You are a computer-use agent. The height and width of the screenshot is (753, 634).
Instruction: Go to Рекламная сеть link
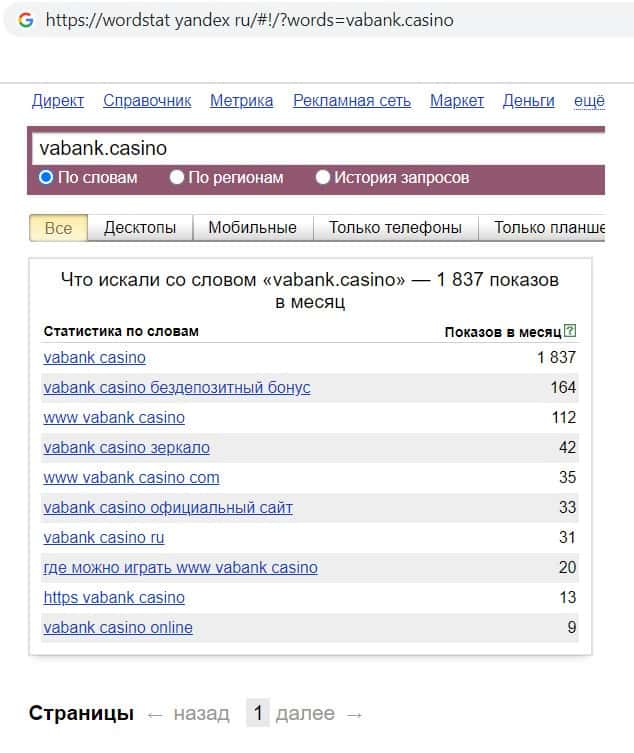[x=351, y=101]
